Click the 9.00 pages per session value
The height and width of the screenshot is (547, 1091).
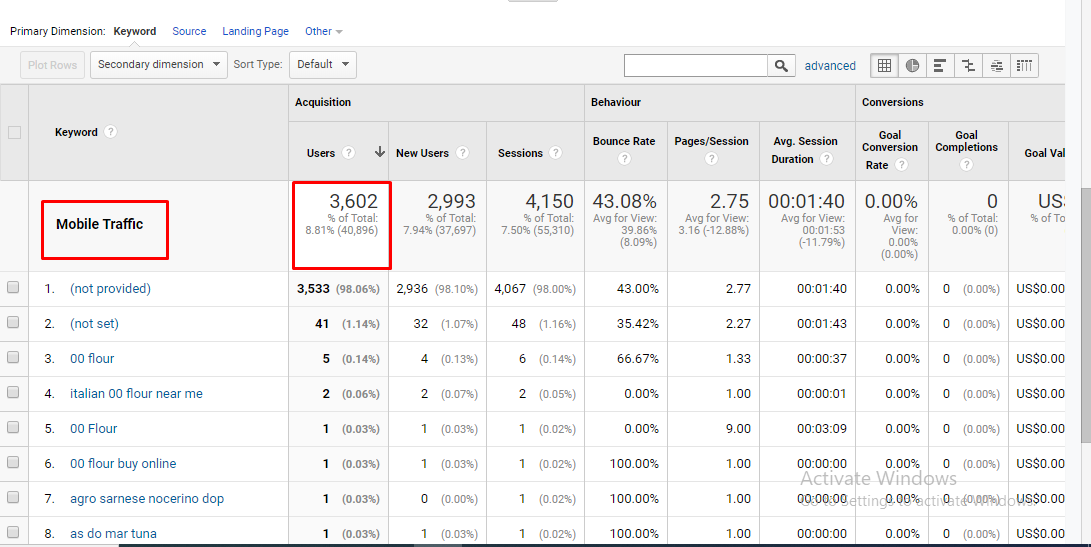[738, 429]
